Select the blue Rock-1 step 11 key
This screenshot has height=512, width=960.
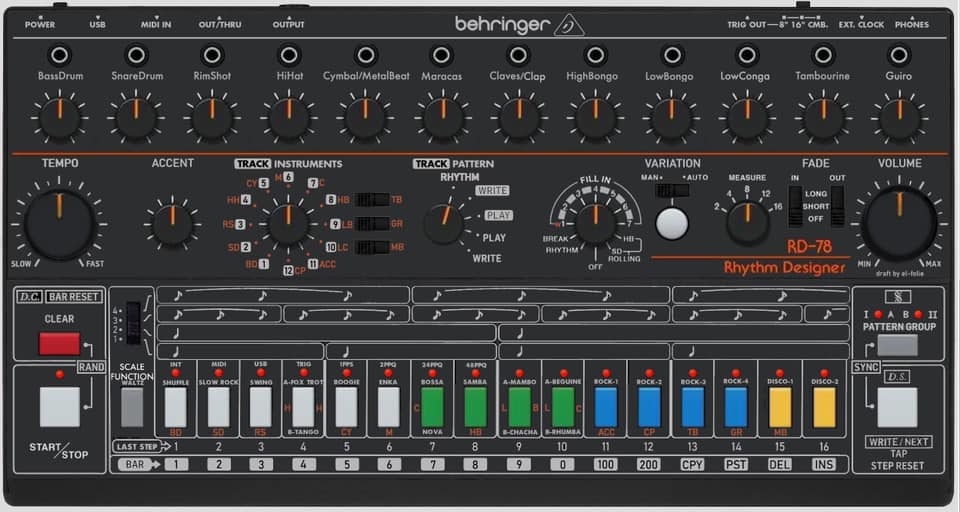pos(606,407)
